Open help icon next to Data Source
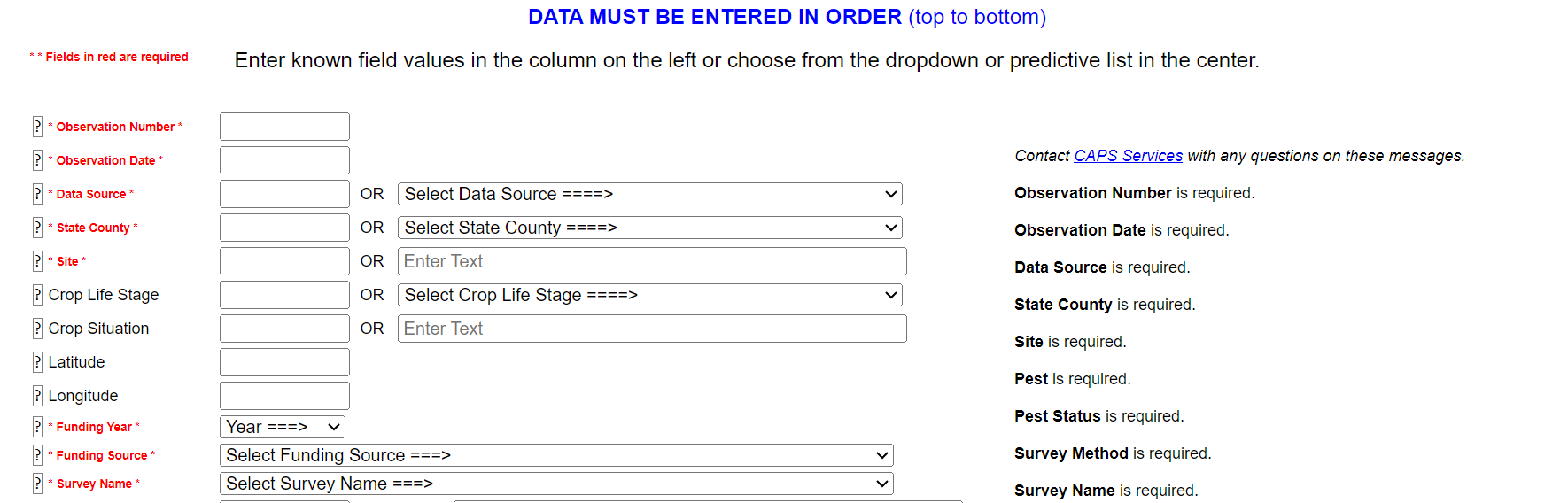 point(37,194)
